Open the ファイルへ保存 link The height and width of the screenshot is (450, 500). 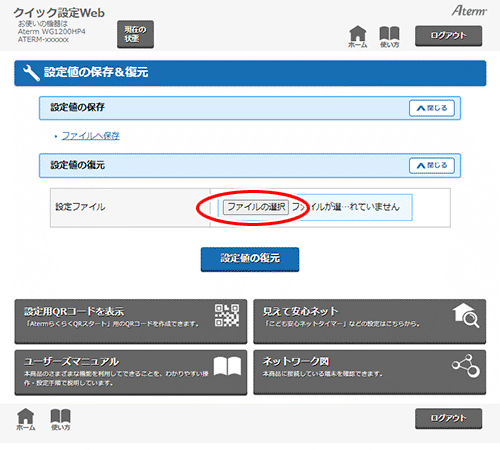pyautogui.click(x=90, y=136)
